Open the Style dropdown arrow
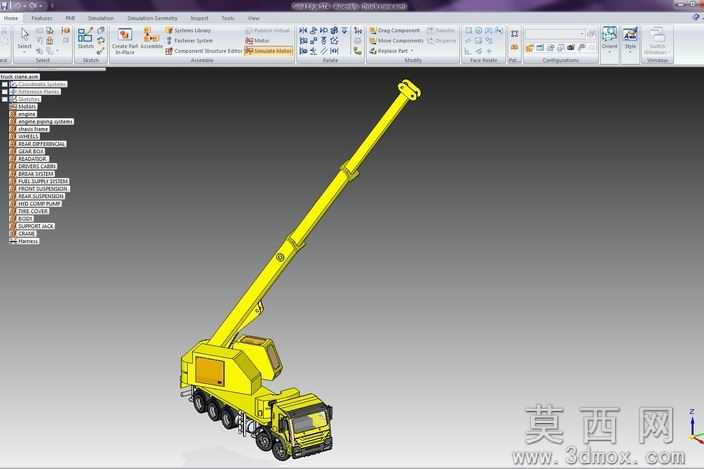 click(x=630, y=53)
